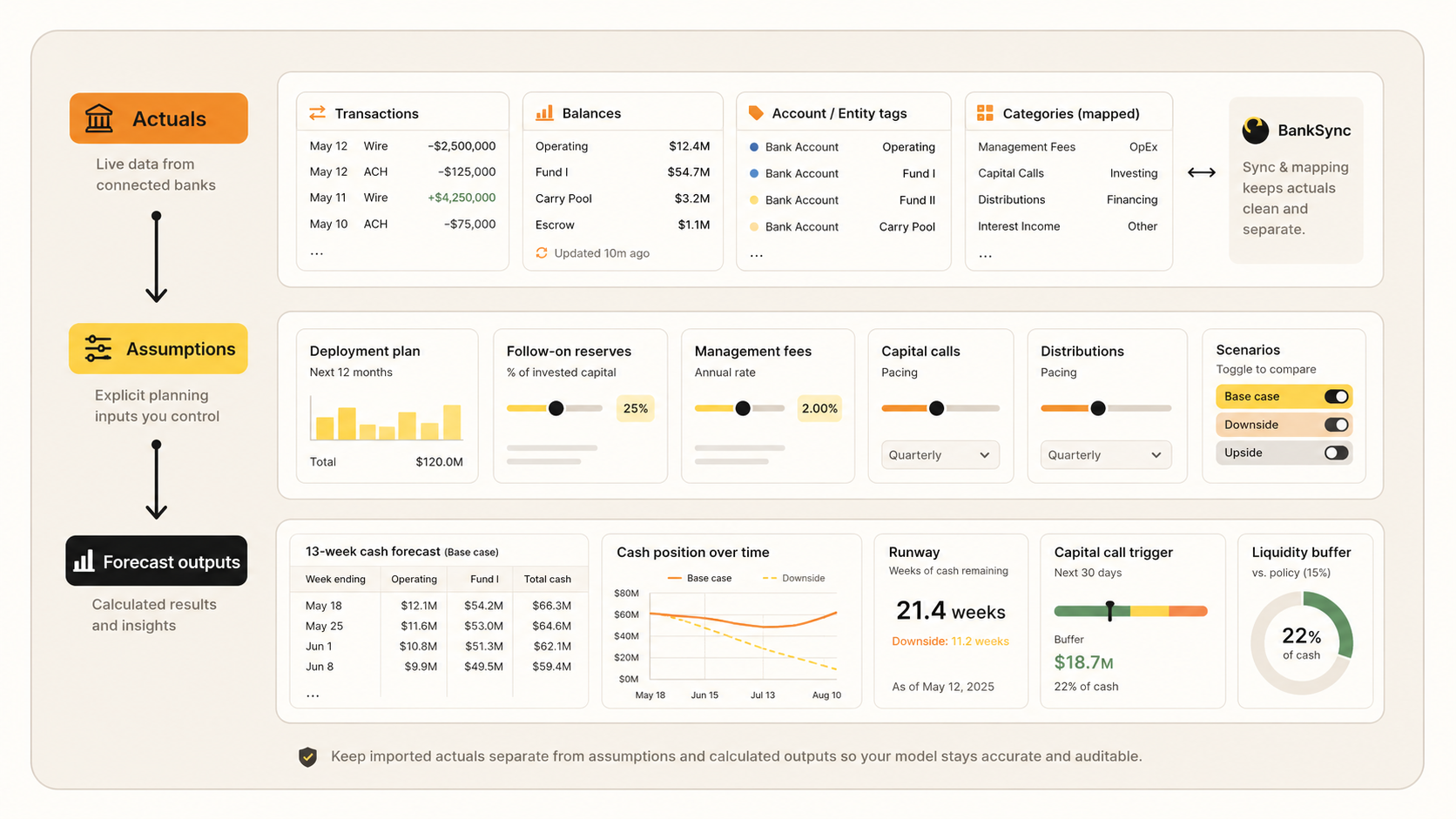Viewport: 1456px width, 819px height.
Task: Click the 25% follow-on reserves value
Action: pyautogui.click(x=636, y=408)
